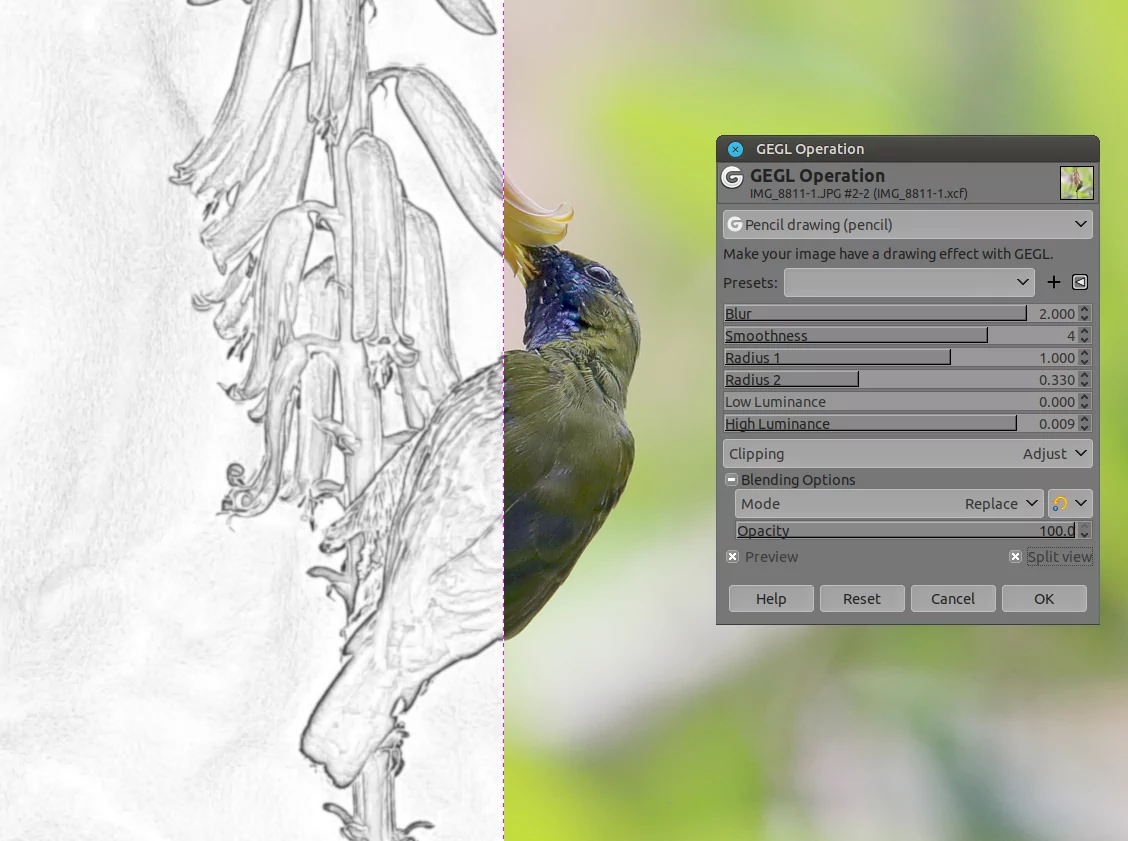Click the GEGL logo icon in the dialog header
Image resolution: width=1128 pixels, height=841 pixels.
point(732,177)
